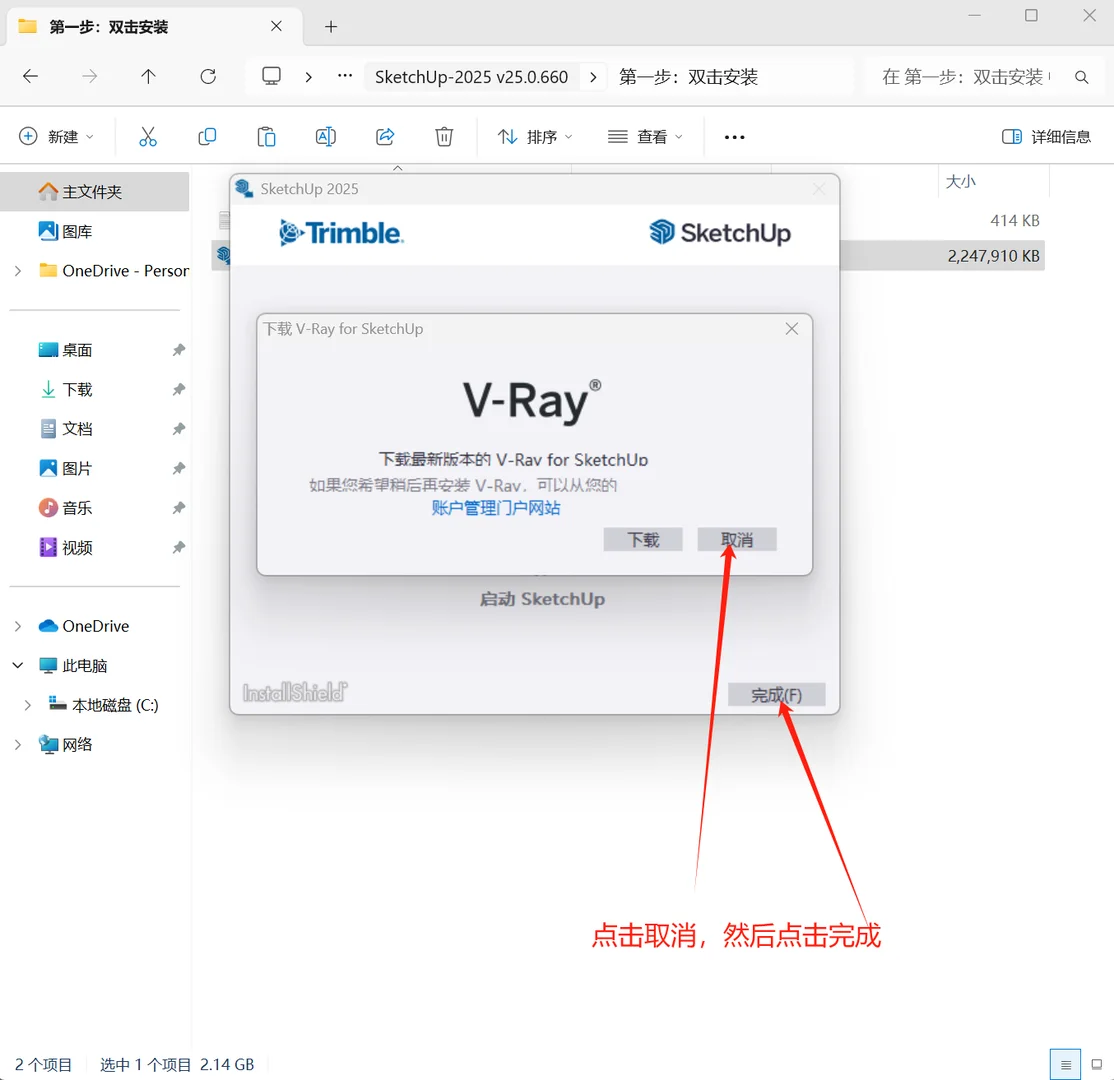Open the address bar ellipsis for hidden folders
Viewport: 1114px width, 1080px height.
coord(345,75)
